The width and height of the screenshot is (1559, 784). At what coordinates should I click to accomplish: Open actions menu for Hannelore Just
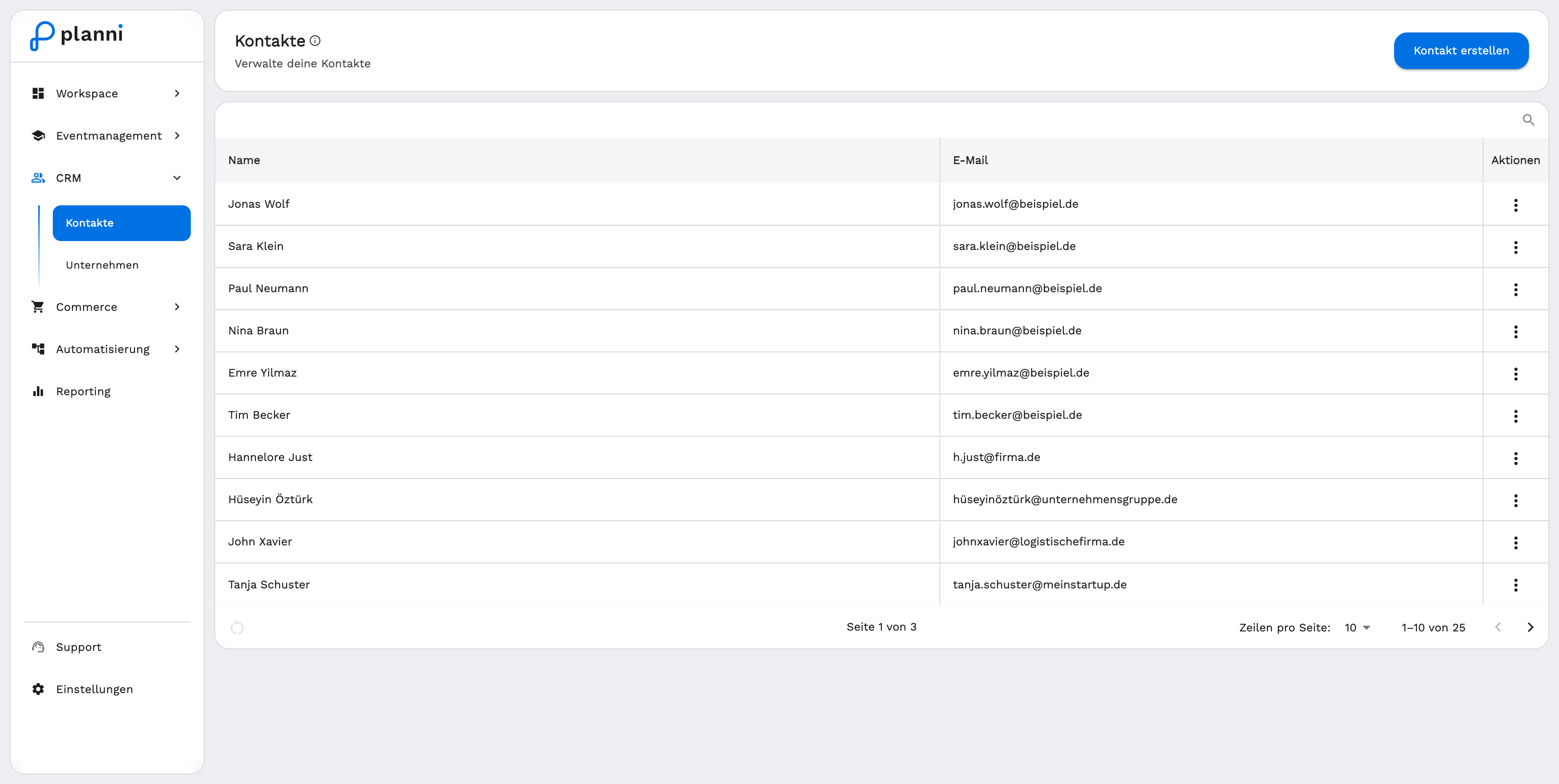tap(1516, 458)
